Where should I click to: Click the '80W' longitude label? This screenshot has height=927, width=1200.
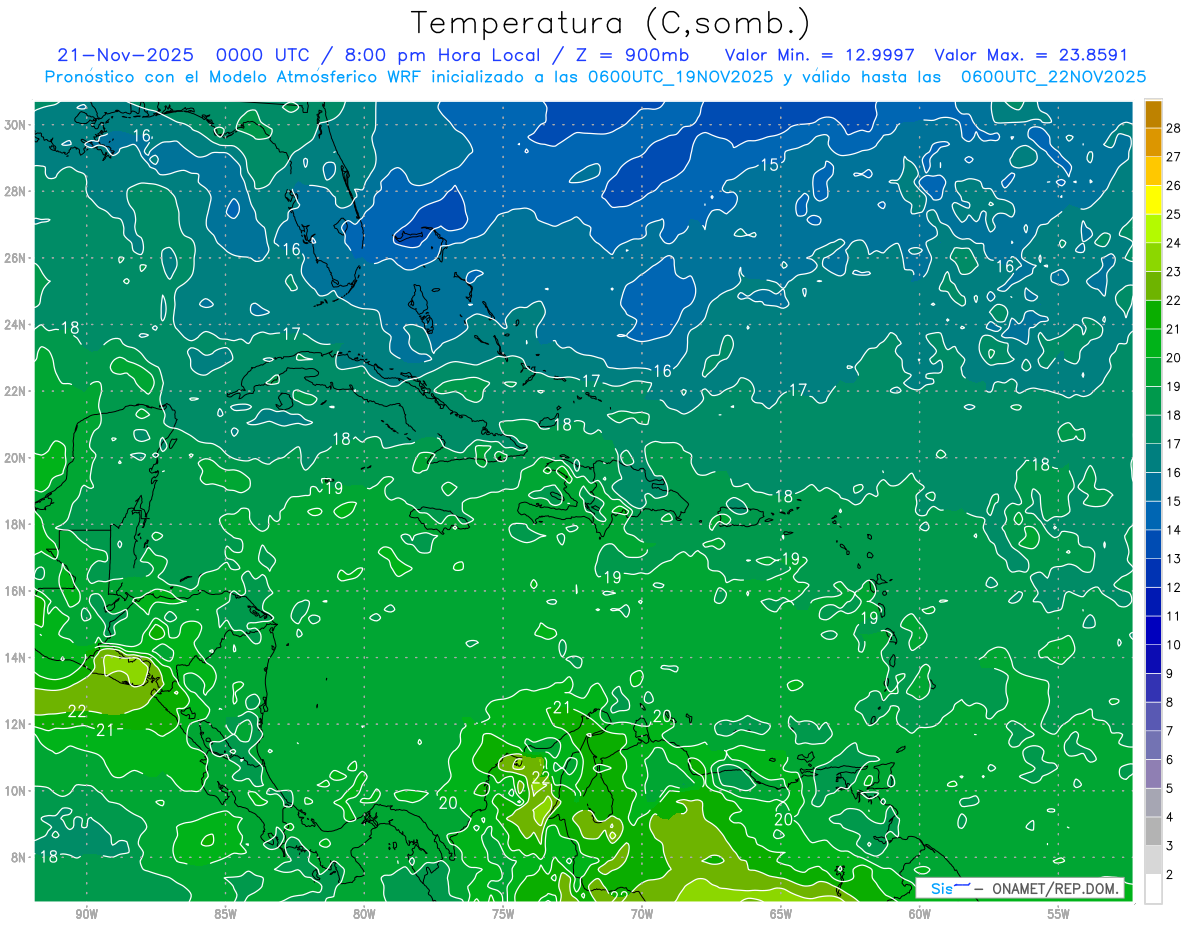(364, 914)
